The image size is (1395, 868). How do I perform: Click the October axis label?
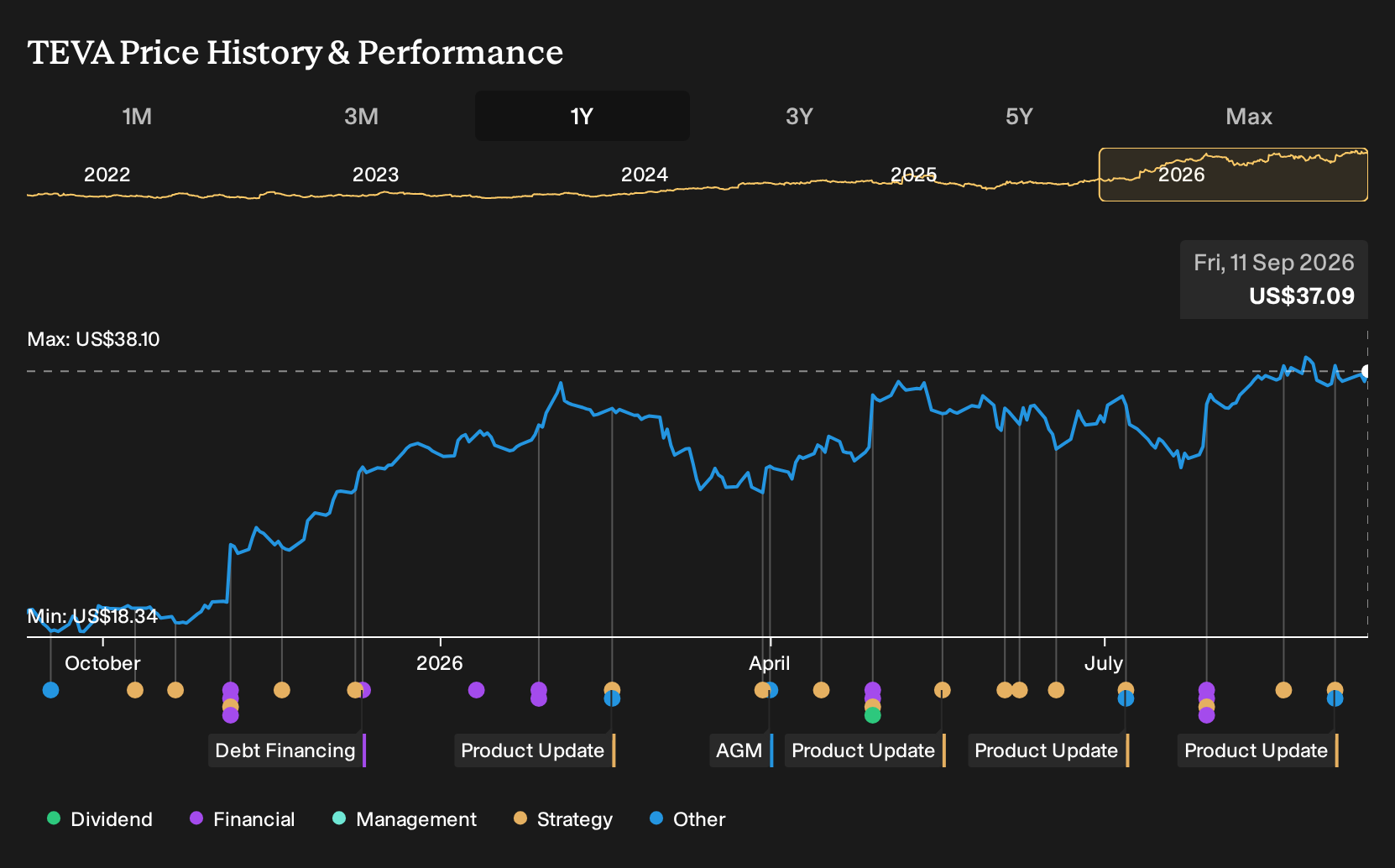coord(102,663)
